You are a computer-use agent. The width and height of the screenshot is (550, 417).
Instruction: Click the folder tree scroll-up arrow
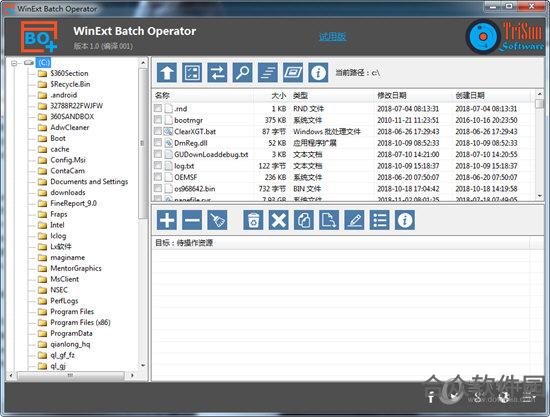click(x=143, y=63)
